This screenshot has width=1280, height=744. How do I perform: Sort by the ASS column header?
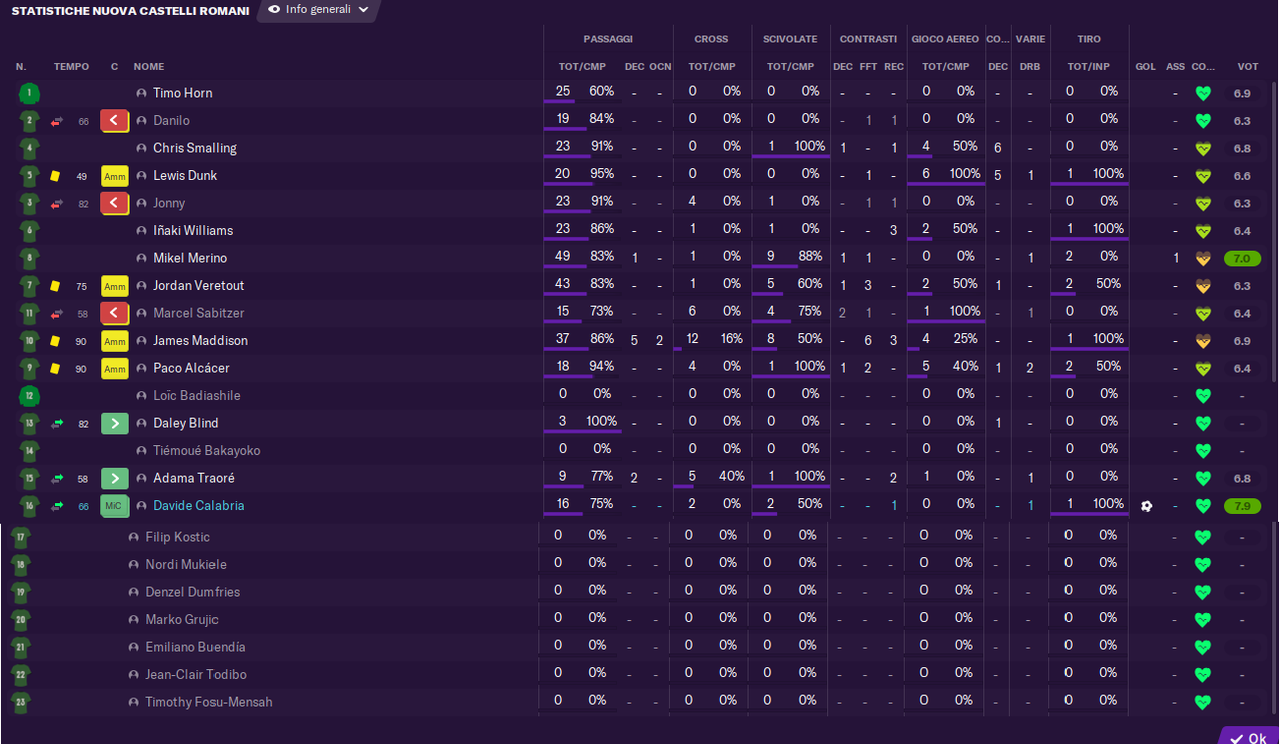1175,67
